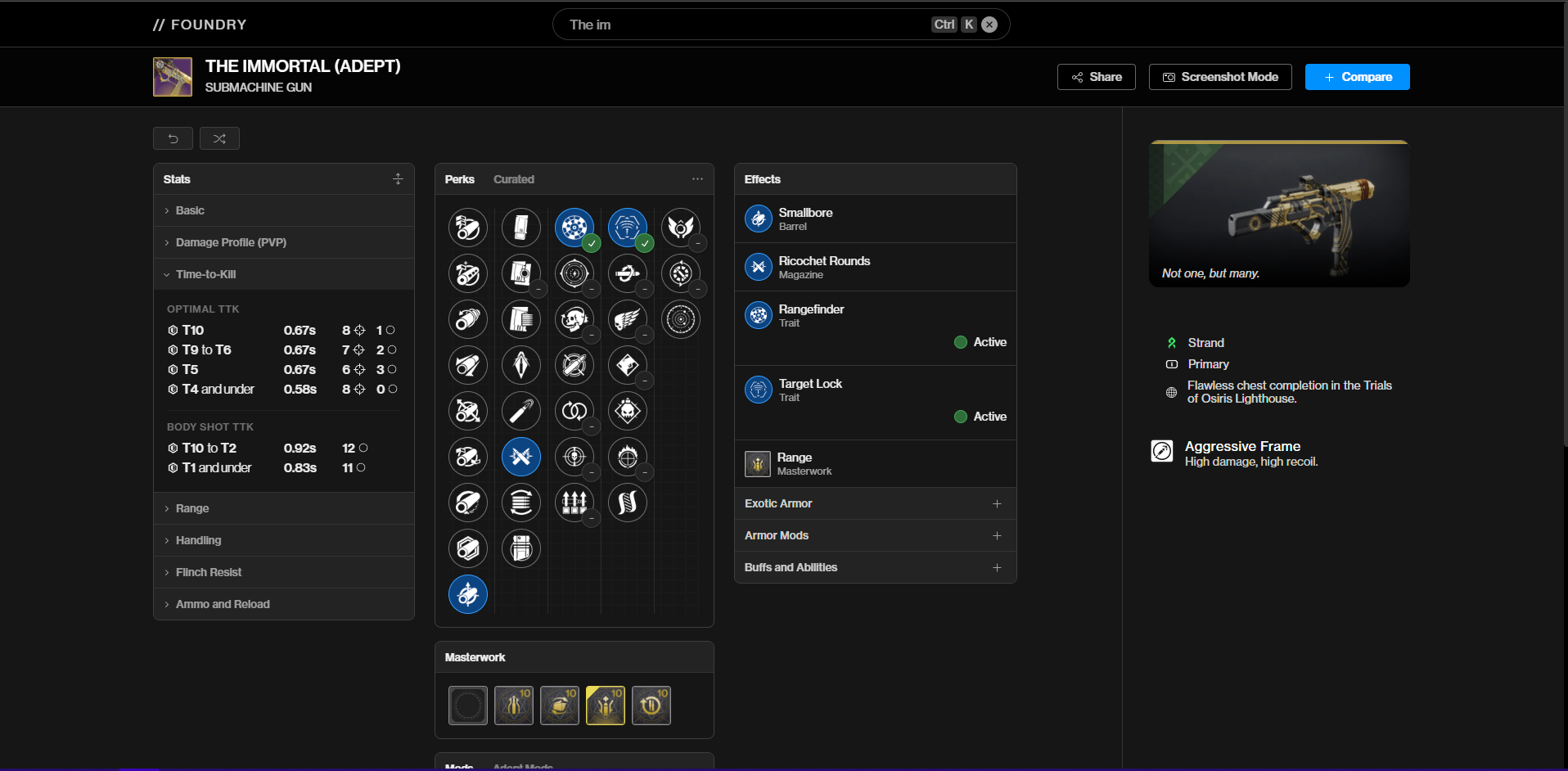Expand the Buffs and Abilities section
The width and height of the screenshot is (1568, 771).
pos(876,567)
